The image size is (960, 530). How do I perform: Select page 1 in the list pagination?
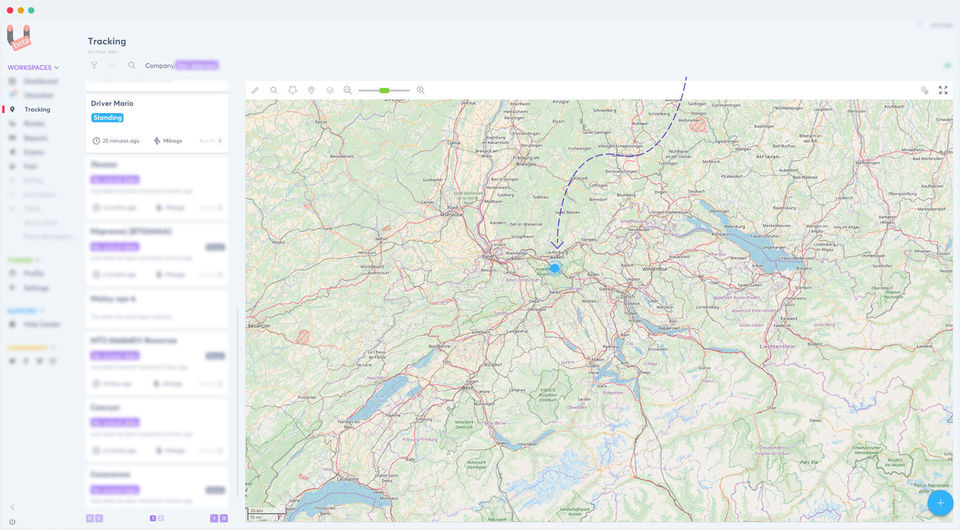[x=152, y=518]
